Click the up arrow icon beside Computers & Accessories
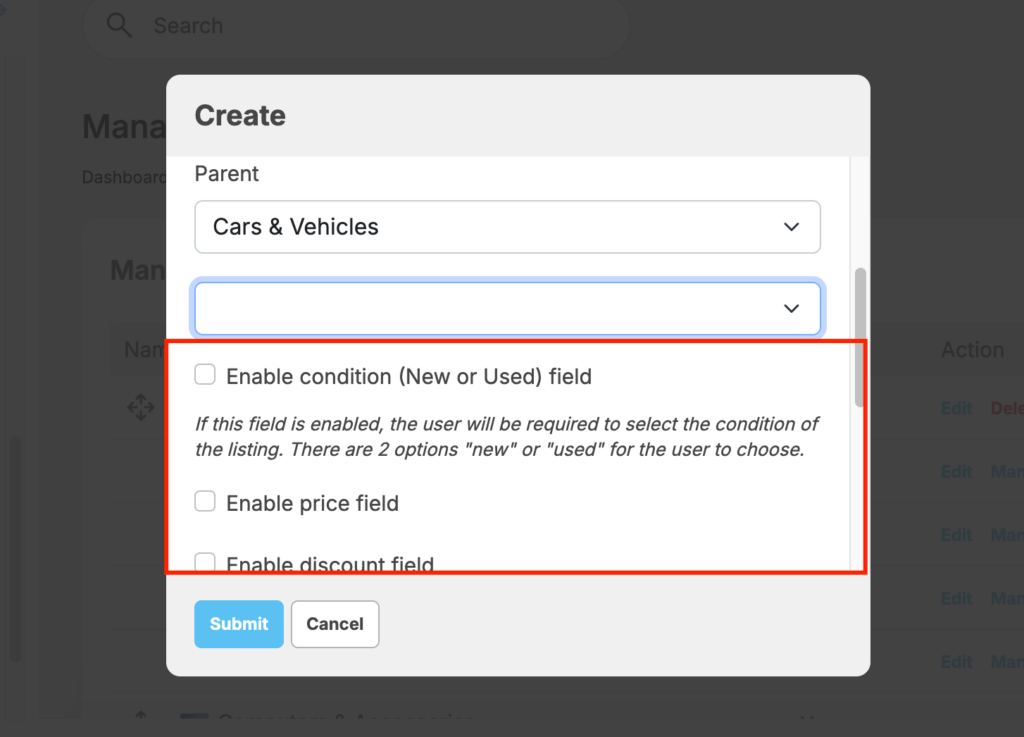 [141, 717]
